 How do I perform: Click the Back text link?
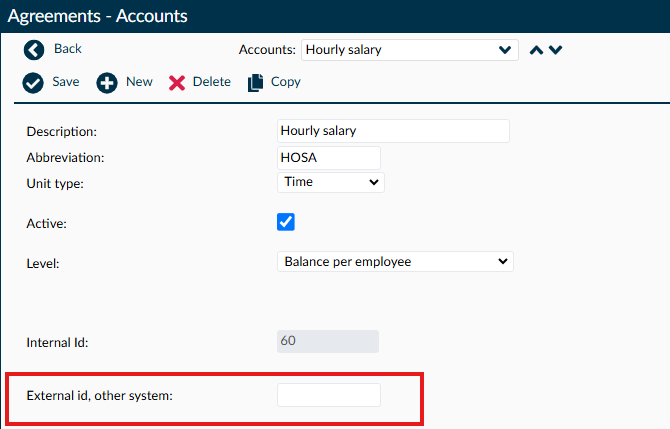coord(68,49)
